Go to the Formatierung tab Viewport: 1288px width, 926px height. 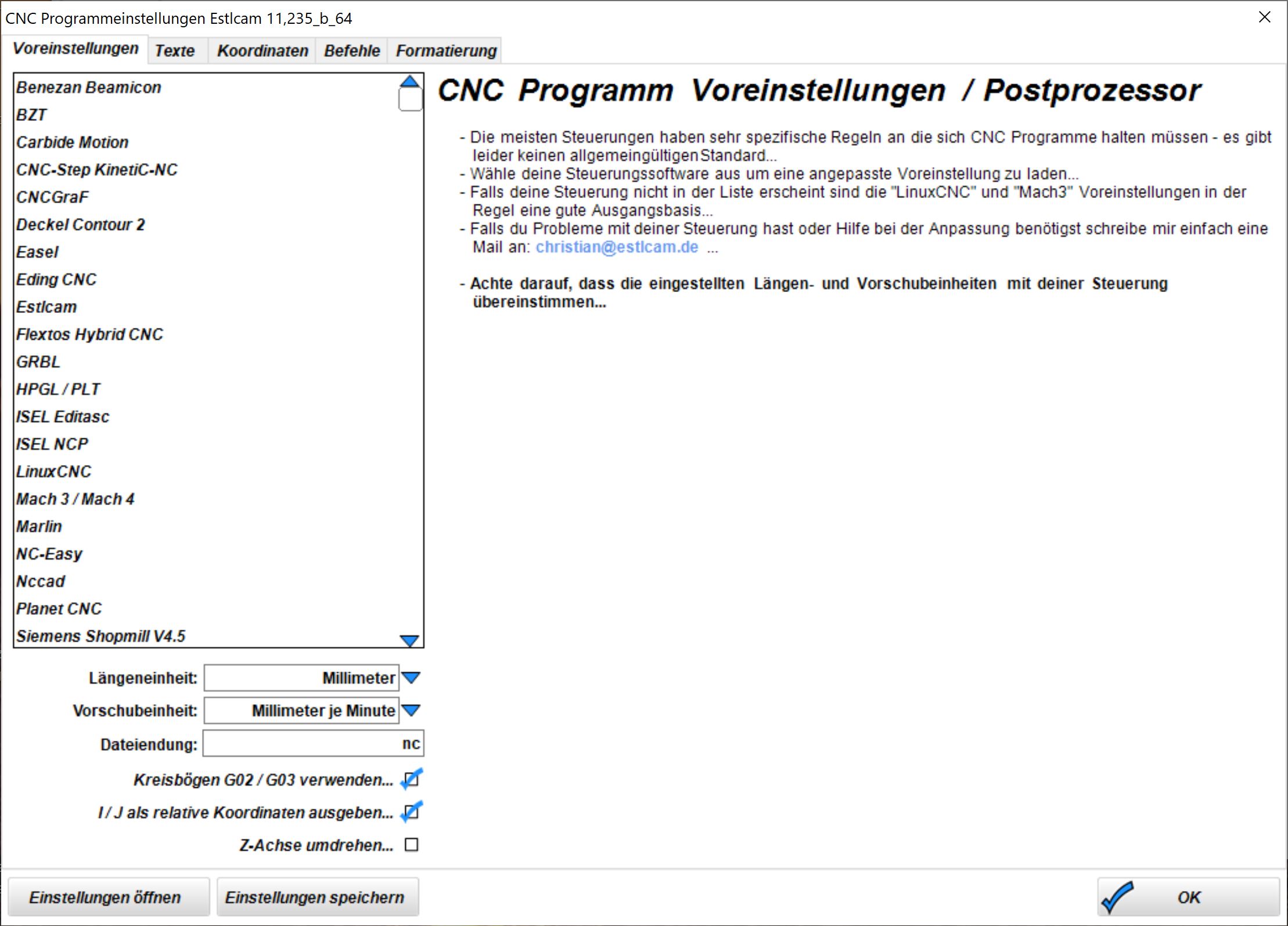pyautogui.click(x=446, y=51)
